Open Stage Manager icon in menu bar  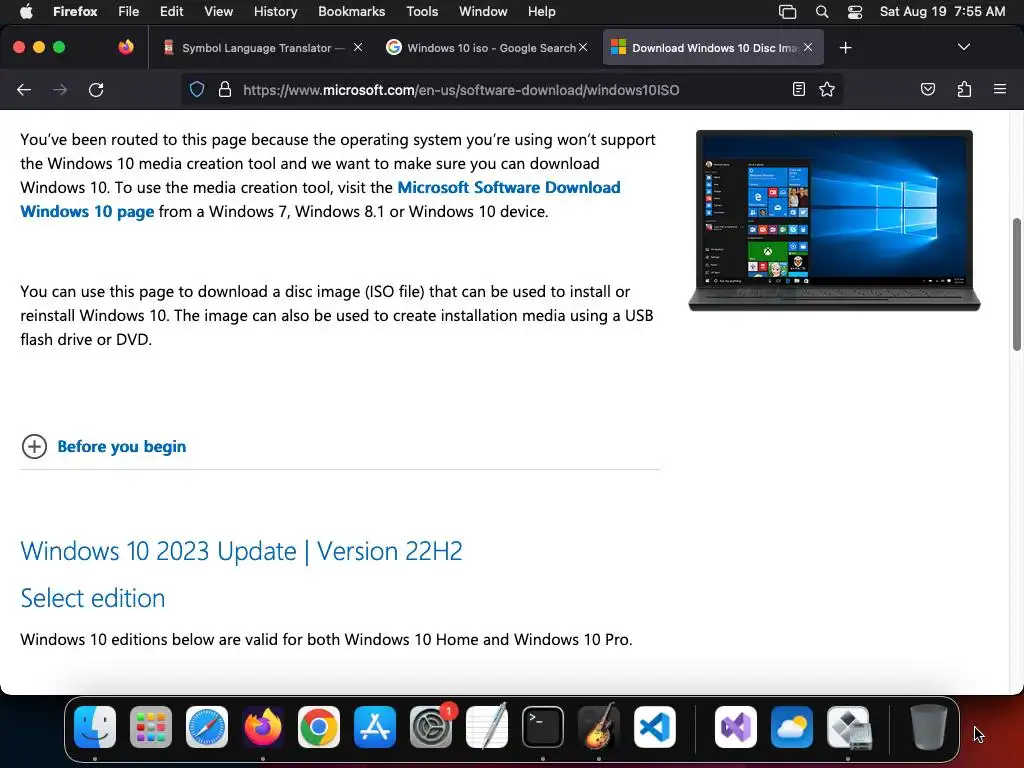[788, 12]
